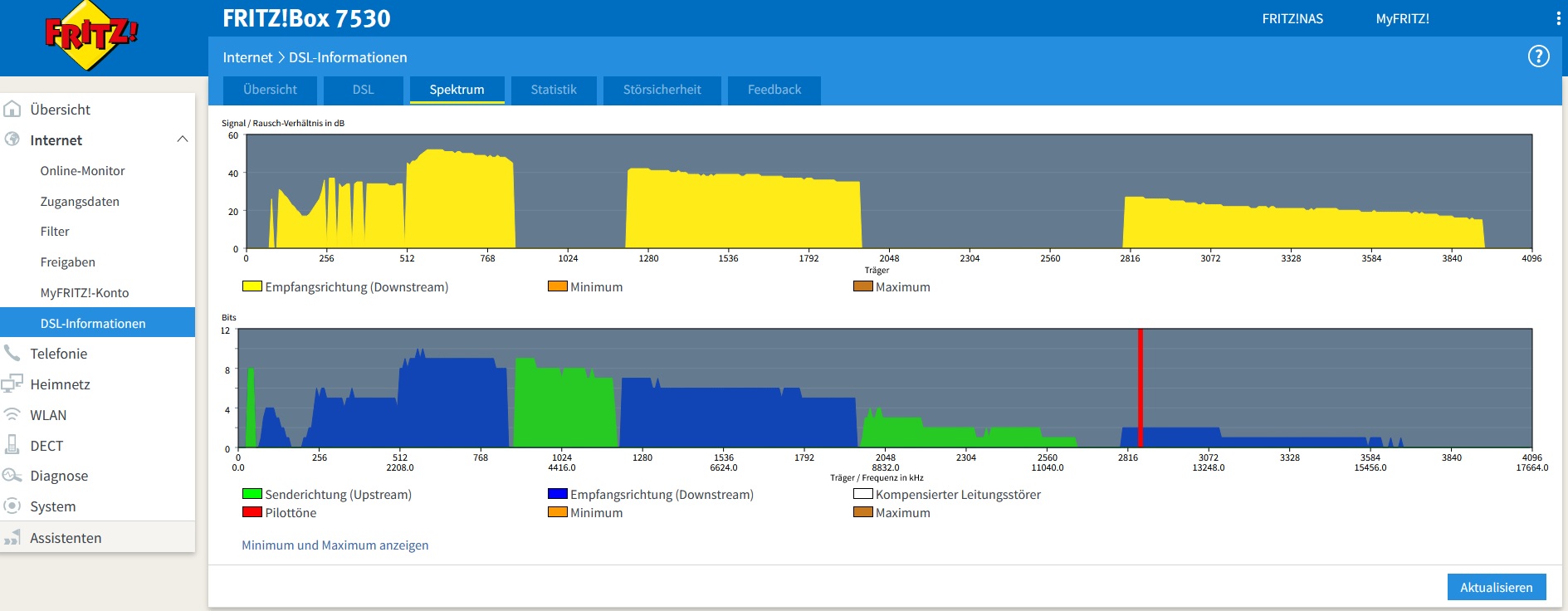Open the Online-Monitor page

point(82,171)
